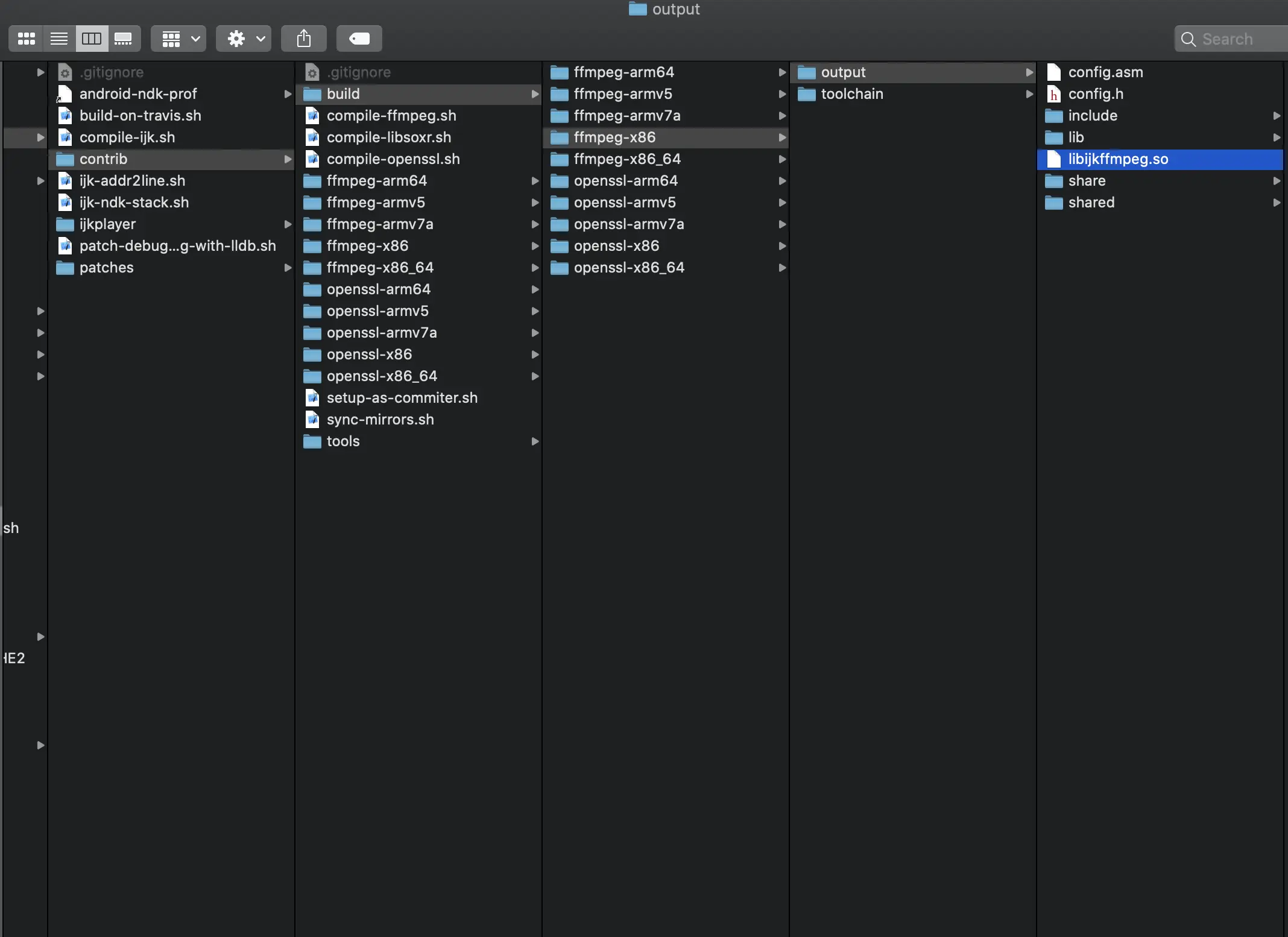
Task: Select column view mode
Action: 92,39
